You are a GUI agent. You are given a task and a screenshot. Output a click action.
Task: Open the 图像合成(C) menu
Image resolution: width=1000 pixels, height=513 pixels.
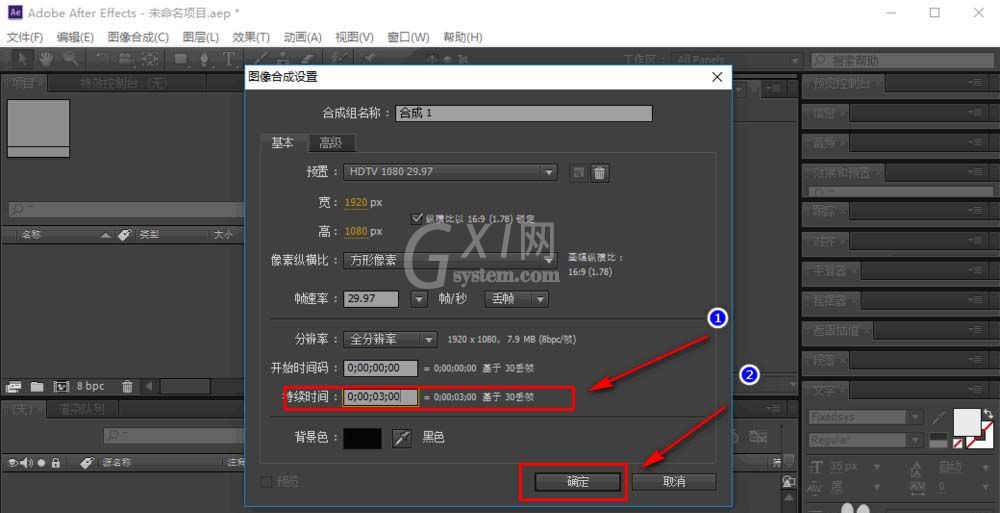click(x=138, y=37)
